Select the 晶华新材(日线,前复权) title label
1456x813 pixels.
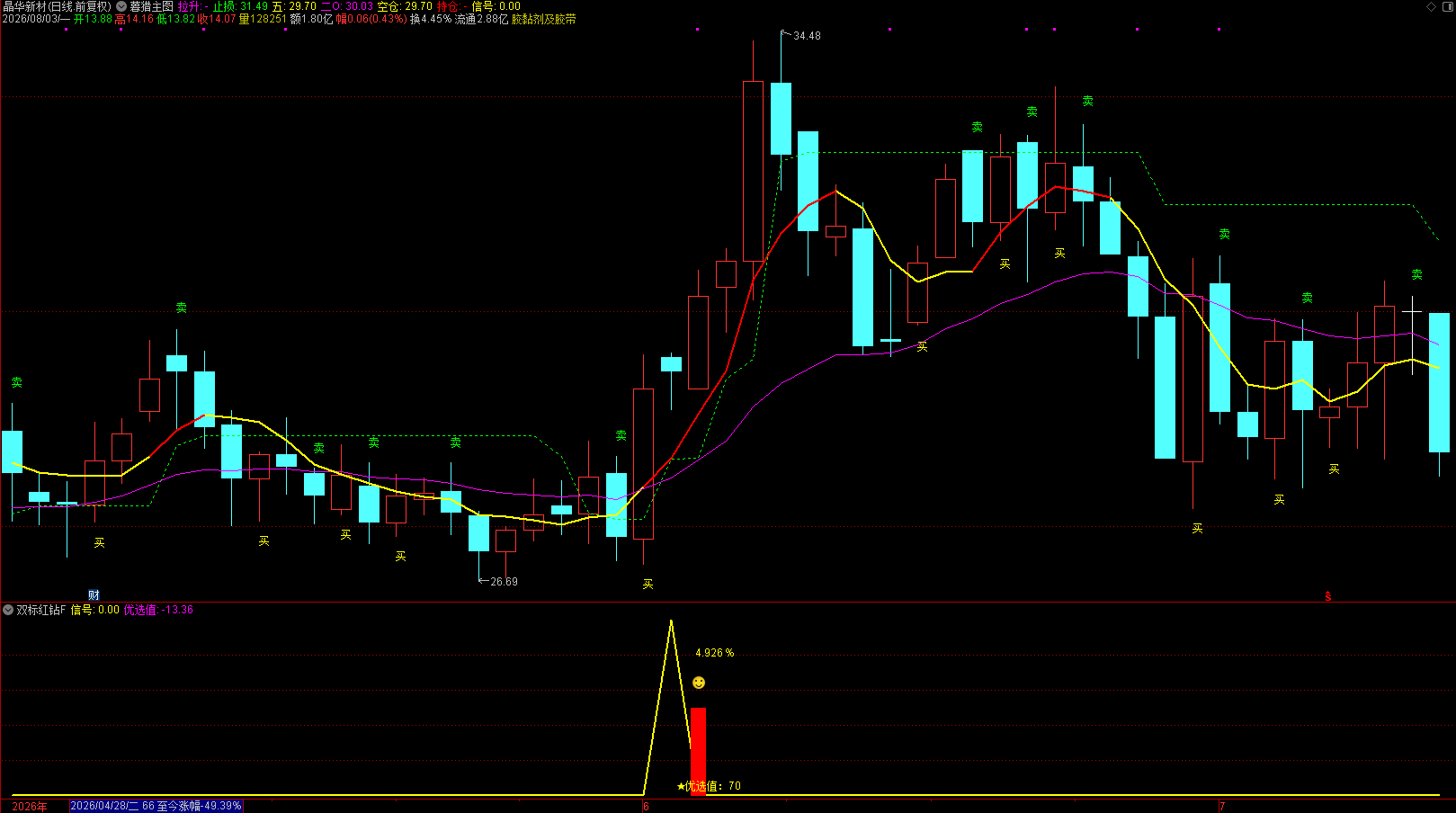(x=57, y=6)
